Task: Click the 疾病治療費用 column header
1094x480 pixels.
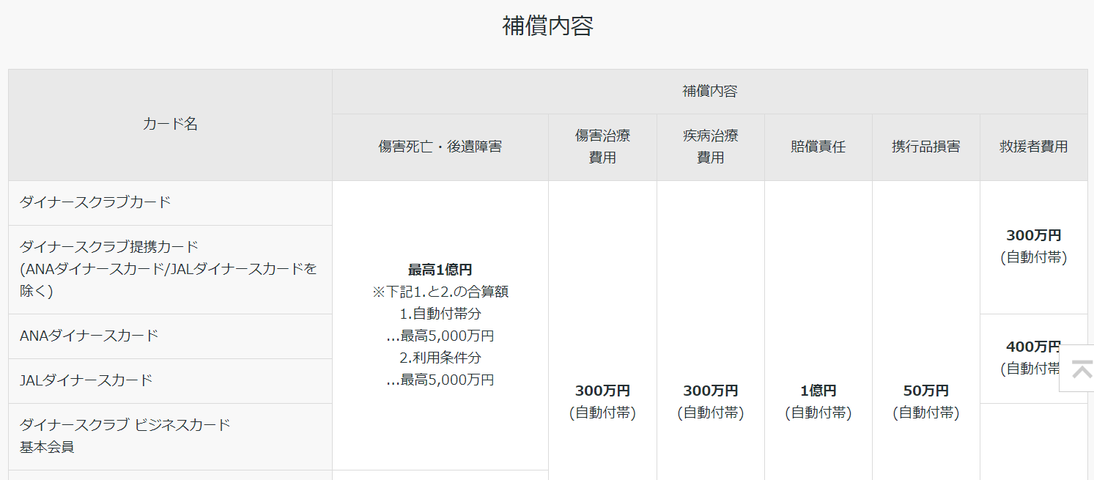Action: tap(710, 147)
